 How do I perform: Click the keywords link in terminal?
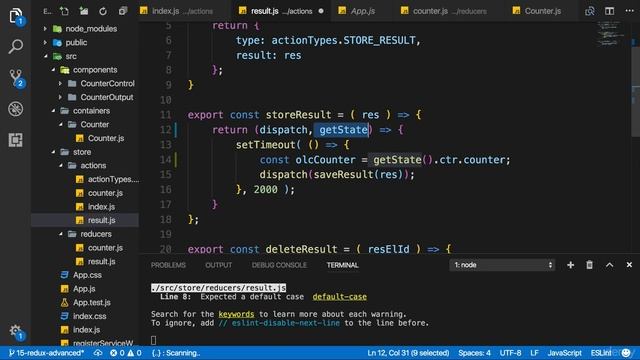pos(236,314)
